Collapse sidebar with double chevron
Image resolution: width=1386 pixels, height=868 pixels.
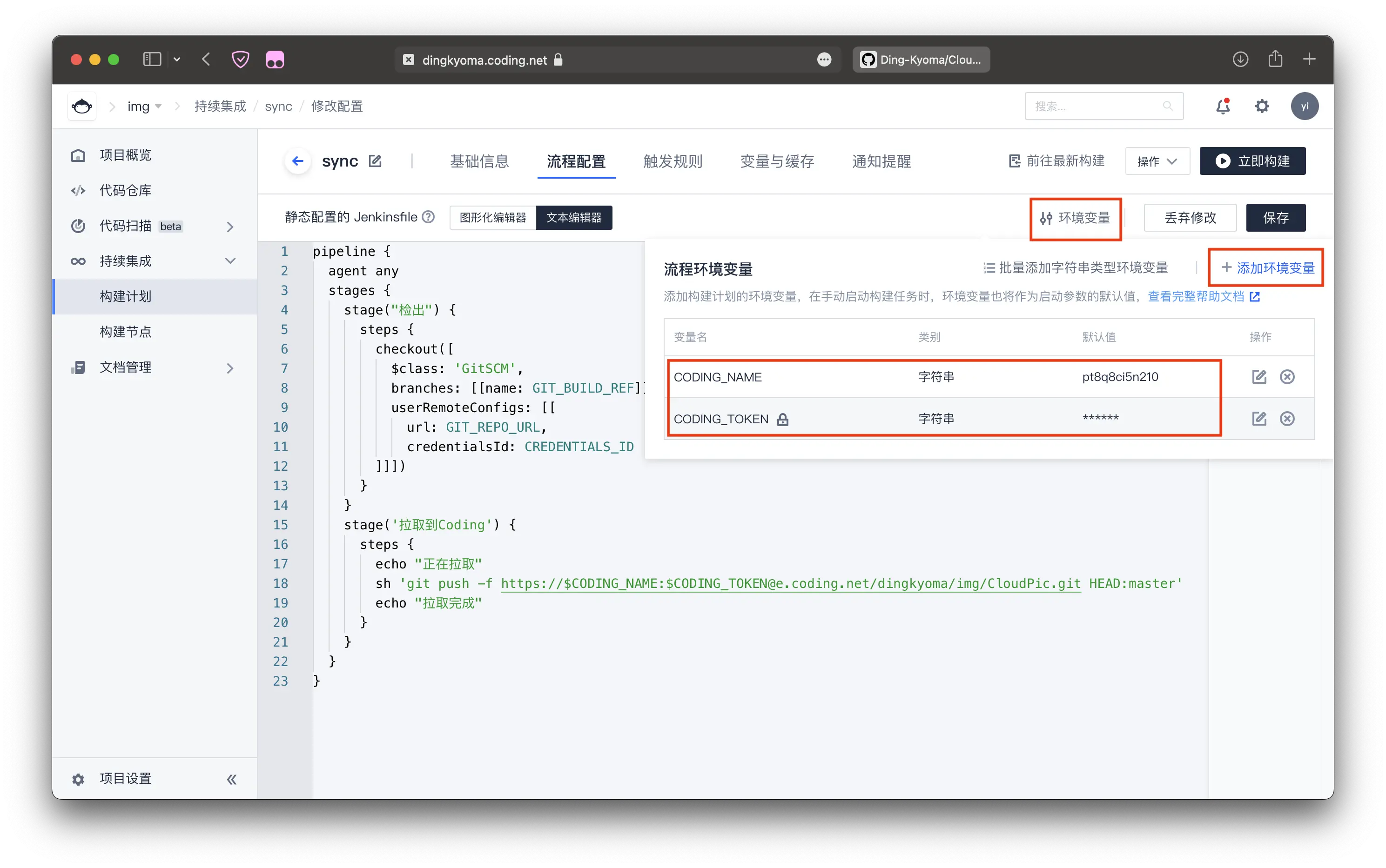[231, 779]
